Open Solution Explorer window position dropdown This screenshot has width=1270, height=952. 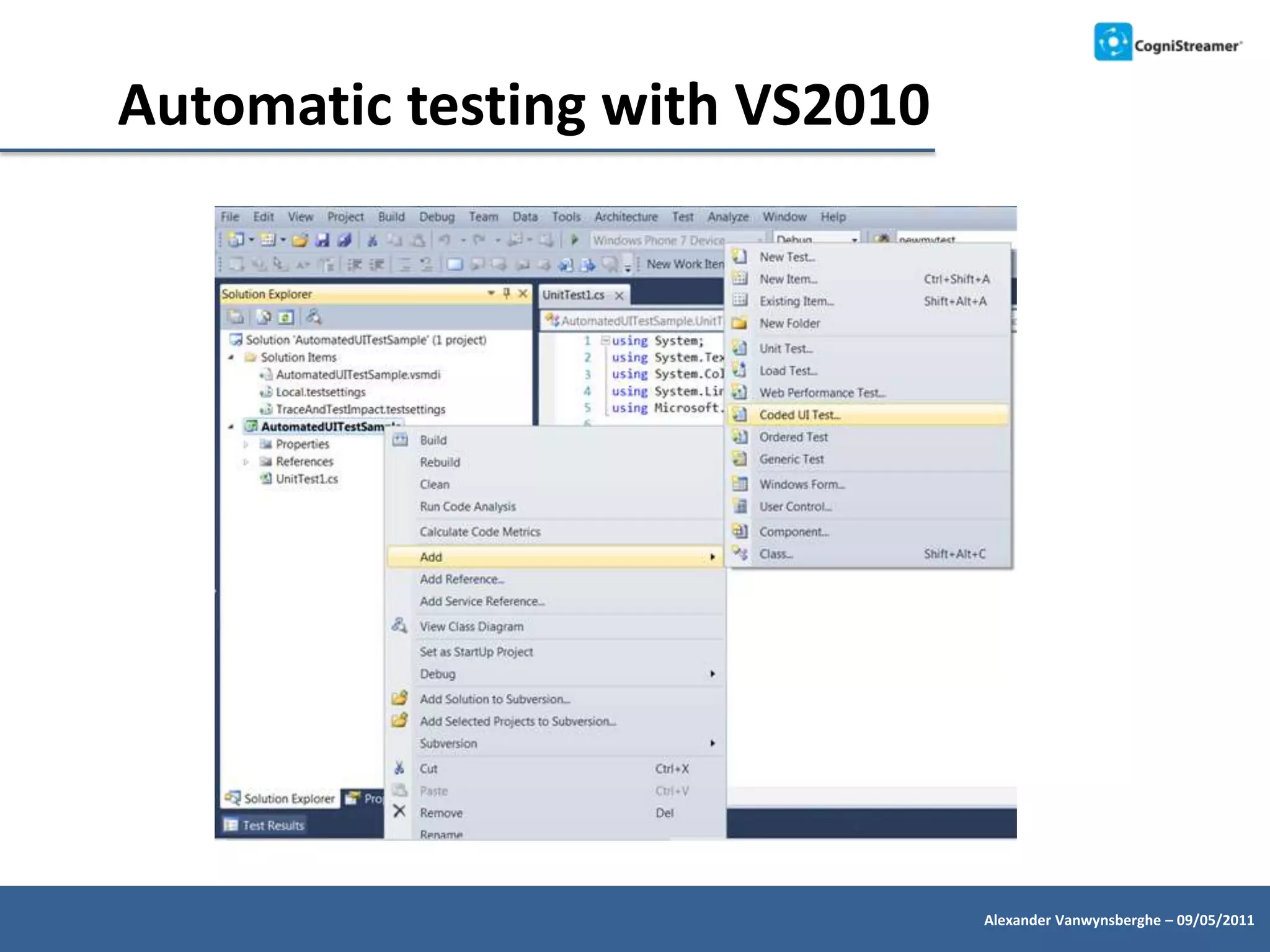click(491, 293)
